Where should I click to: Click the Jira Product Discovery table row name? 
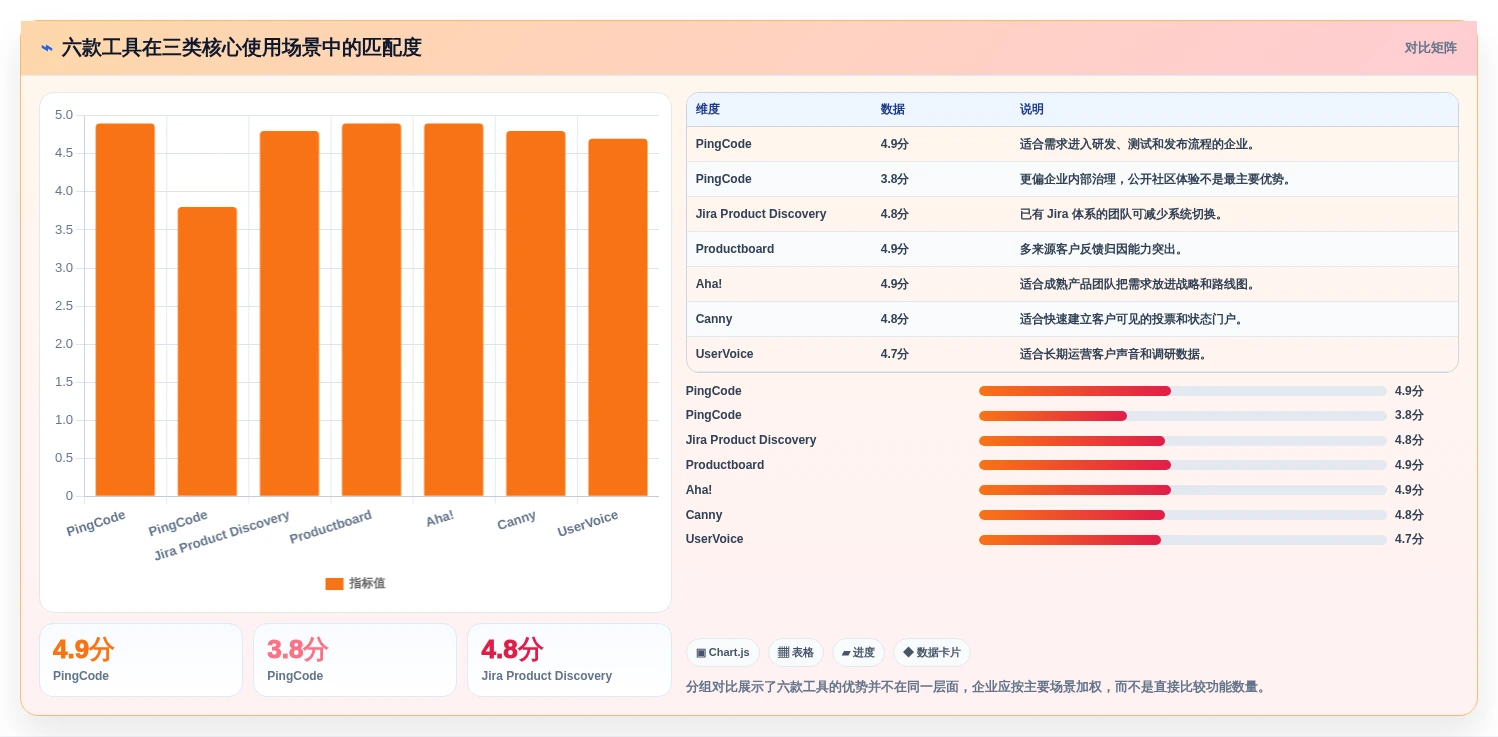[761, 214]
